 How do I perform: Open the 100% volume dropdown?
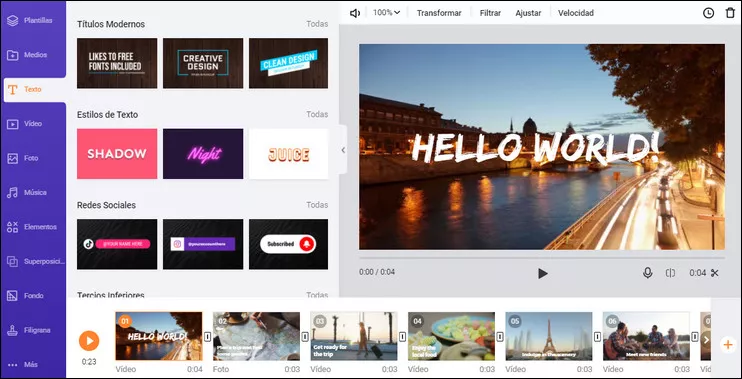386,13
